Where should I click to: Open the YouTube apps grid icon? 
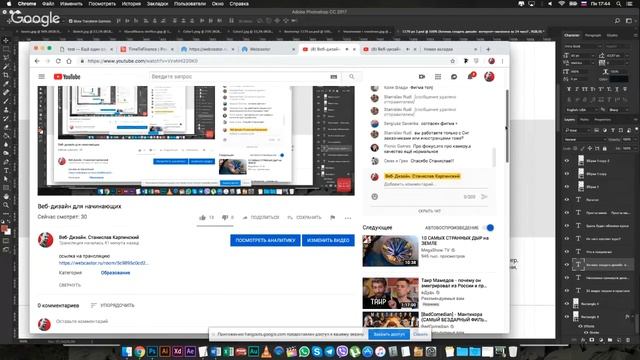click(x=438, y=76)
